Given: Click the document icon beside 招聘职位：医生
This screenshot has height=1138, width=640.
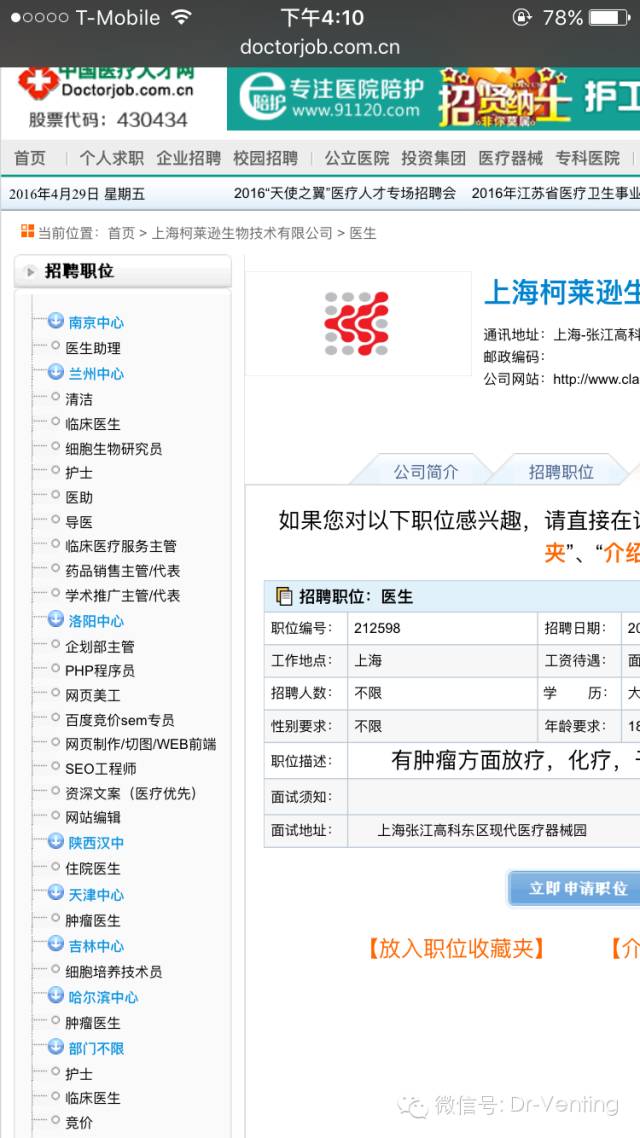Looking at the screenshot, I should coord(284,596).
